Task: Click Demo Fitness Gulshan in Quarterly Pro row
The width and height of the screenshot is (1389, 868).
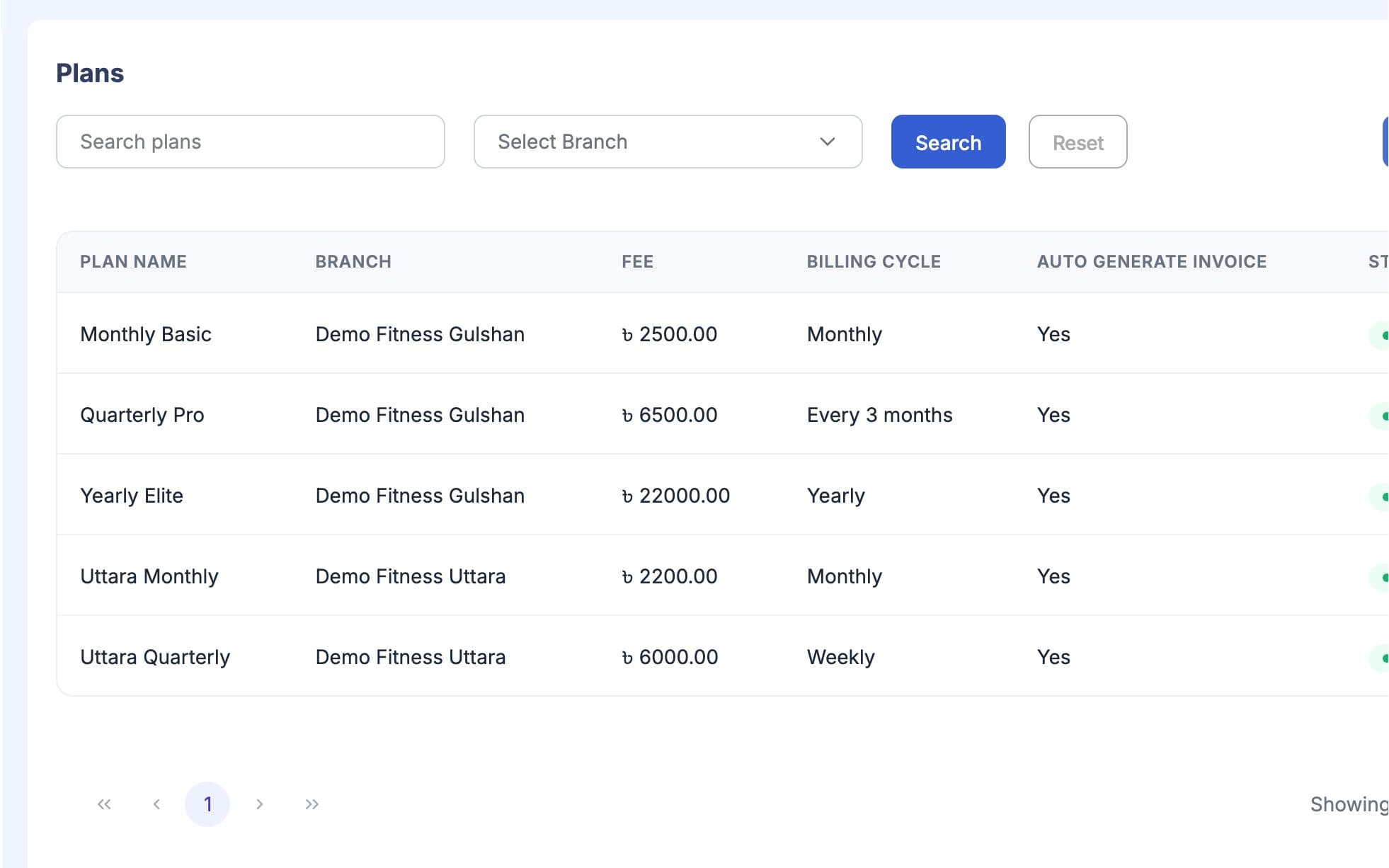Action: [420, 415]
